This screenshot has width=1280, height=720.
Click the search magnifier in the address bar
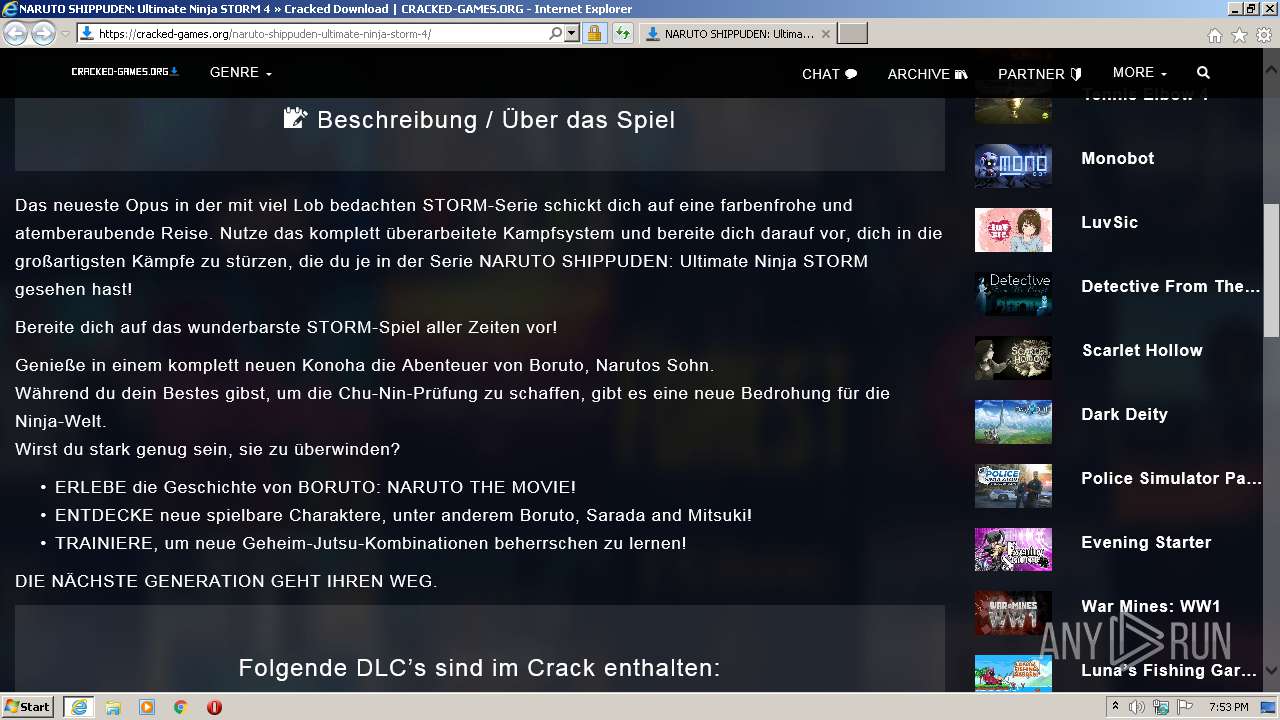tap(556, 33)
